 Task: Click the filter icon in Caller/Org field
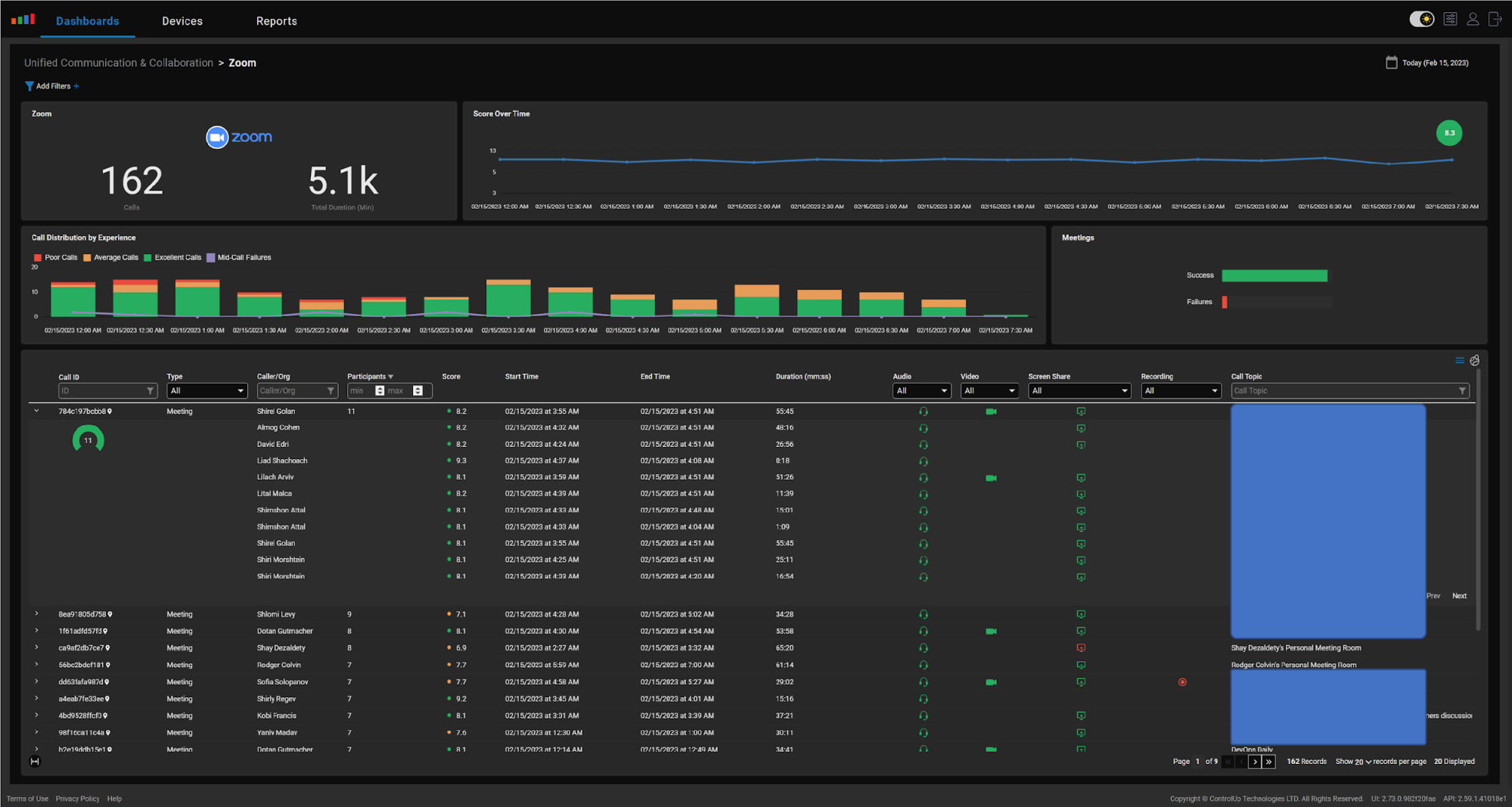[331, 391]
